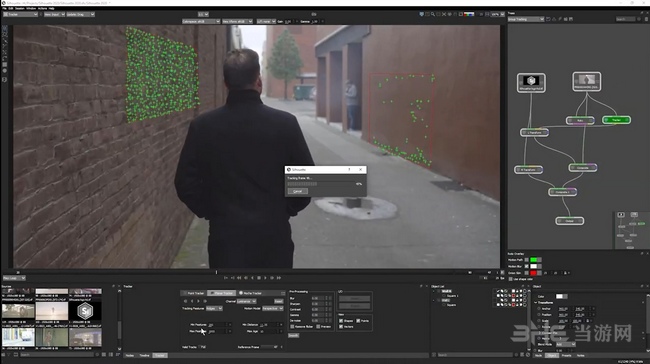
Task: Select the green Tracker node in the tree
Action: (x=616, y=120)
